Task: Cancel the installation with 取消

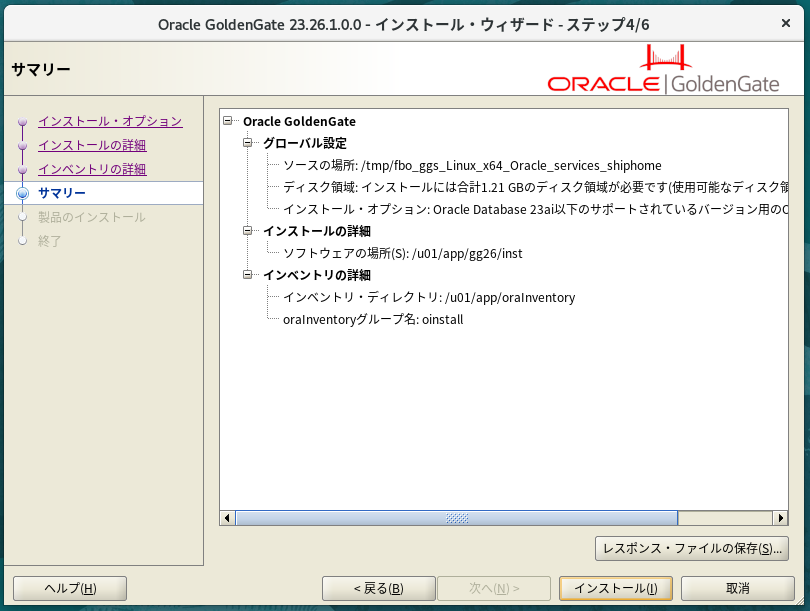Action: 738,588
